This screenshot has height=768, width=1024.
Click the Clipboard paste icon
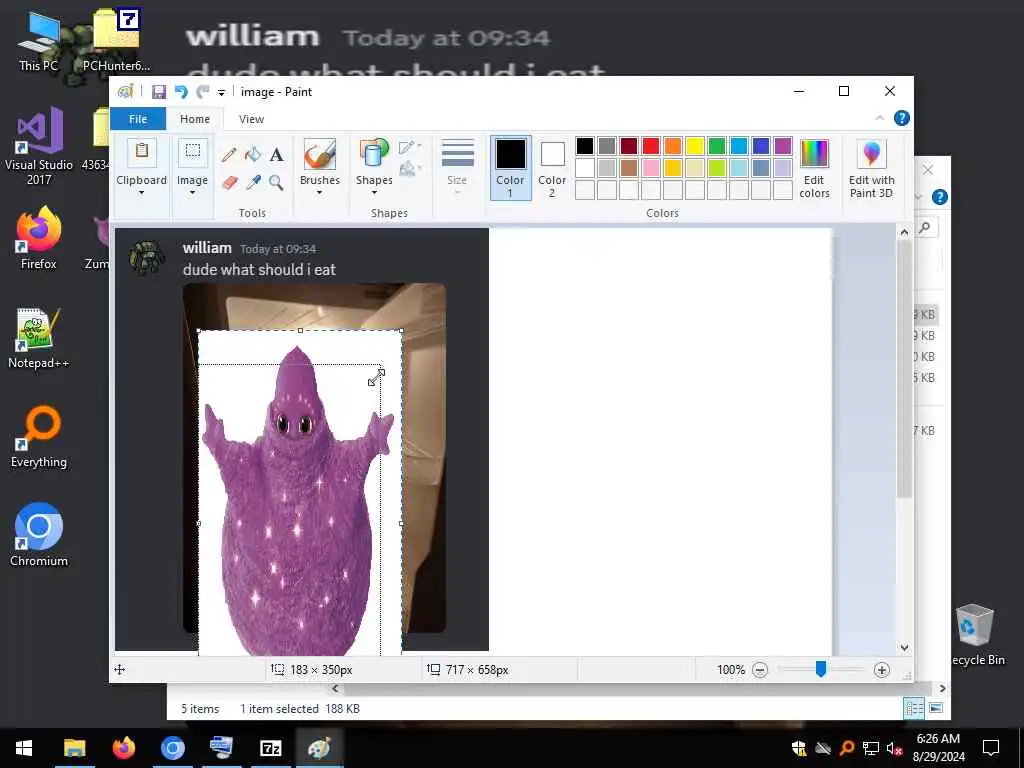142,153
